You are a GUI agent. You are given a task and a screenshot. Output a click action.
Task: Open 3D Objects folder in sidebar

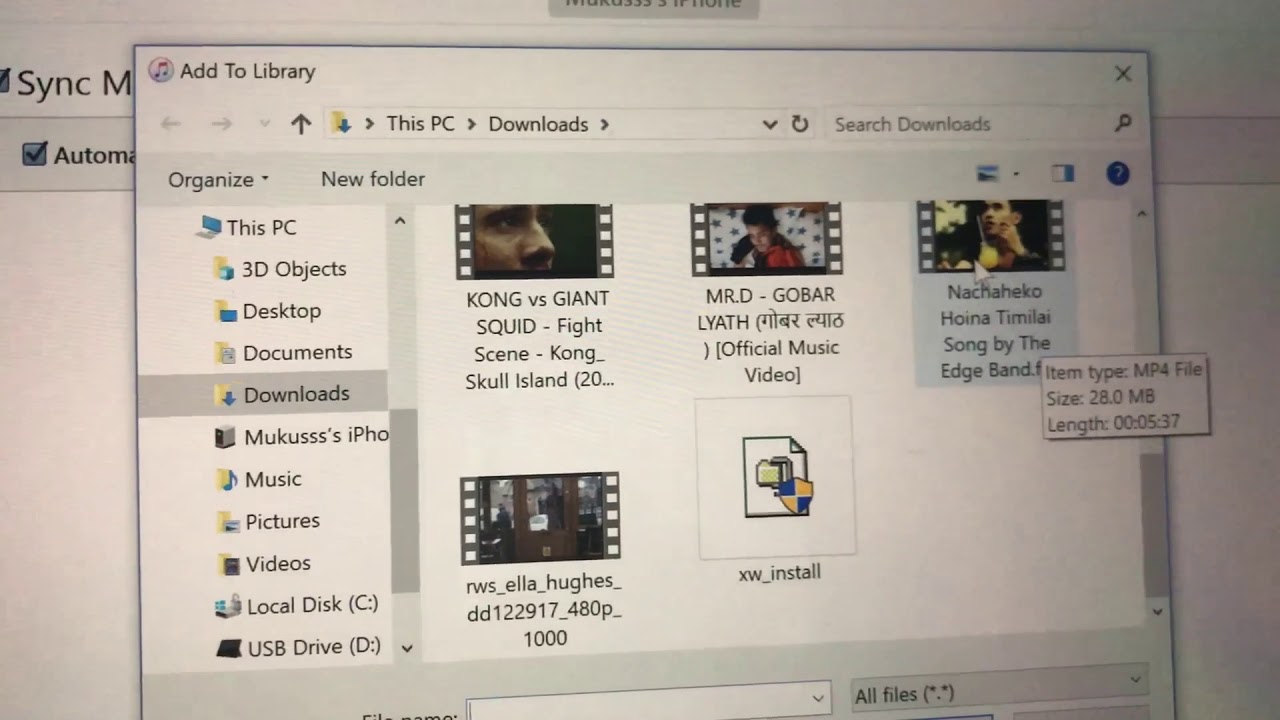293,269
